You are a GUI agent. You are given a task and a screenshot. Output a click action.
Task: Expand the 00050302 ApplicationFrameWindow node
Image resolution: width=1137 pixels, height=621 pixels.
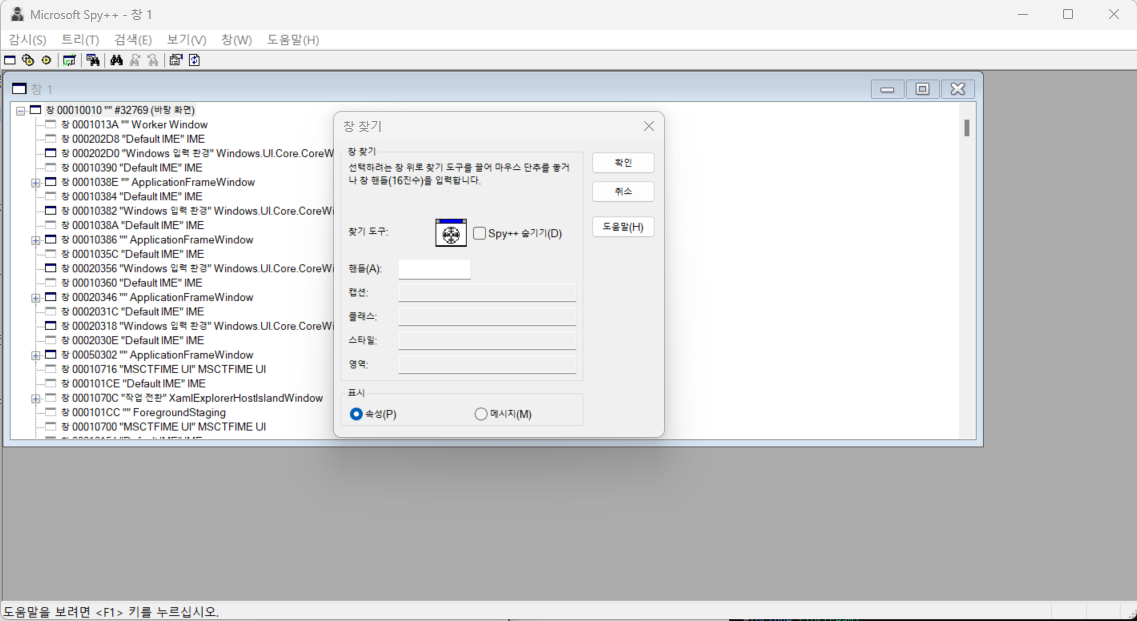pyautogui.click(x=36, y=355)
